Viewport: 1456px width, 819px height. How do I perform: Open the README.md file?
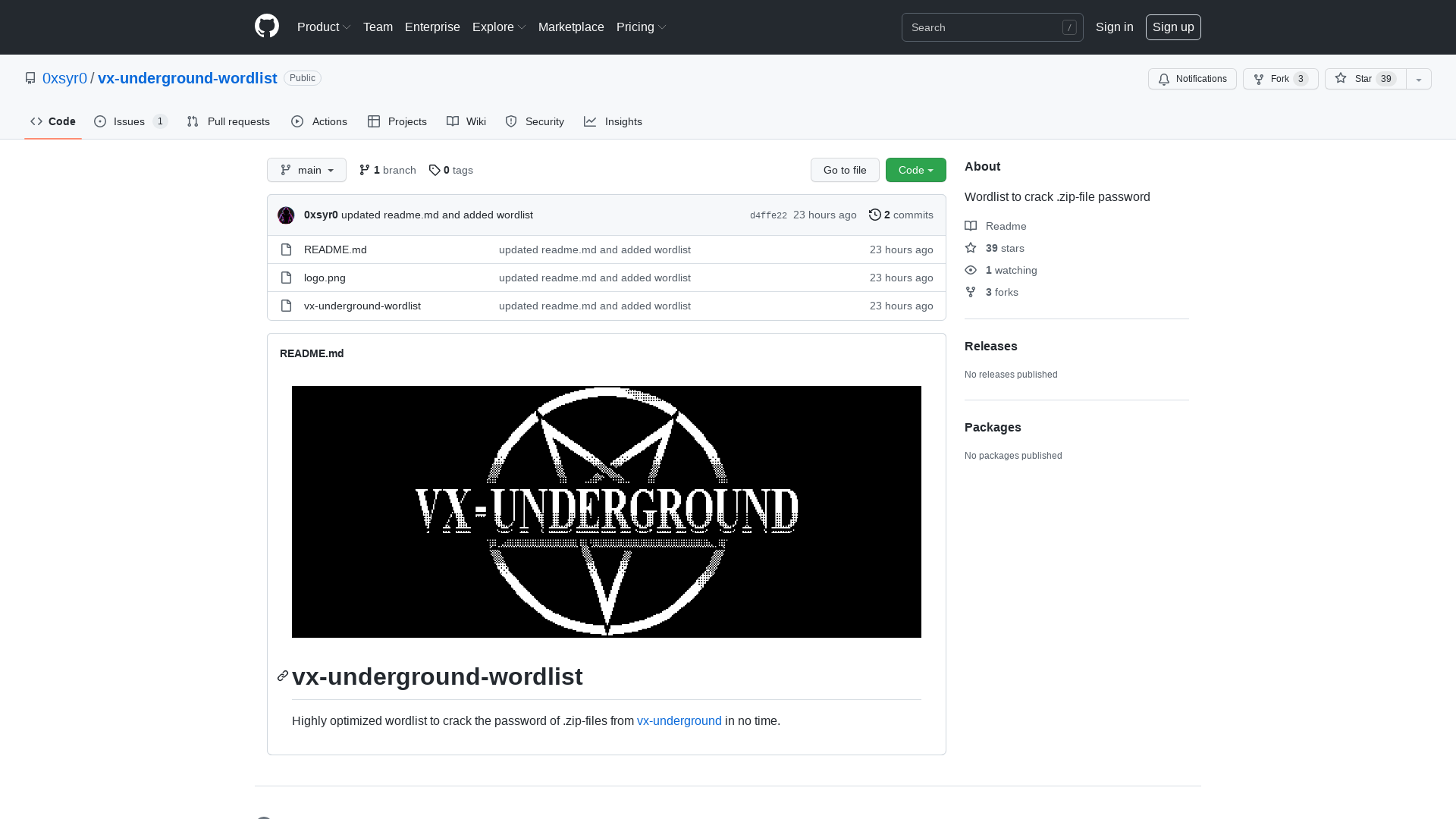pos(335,249)
